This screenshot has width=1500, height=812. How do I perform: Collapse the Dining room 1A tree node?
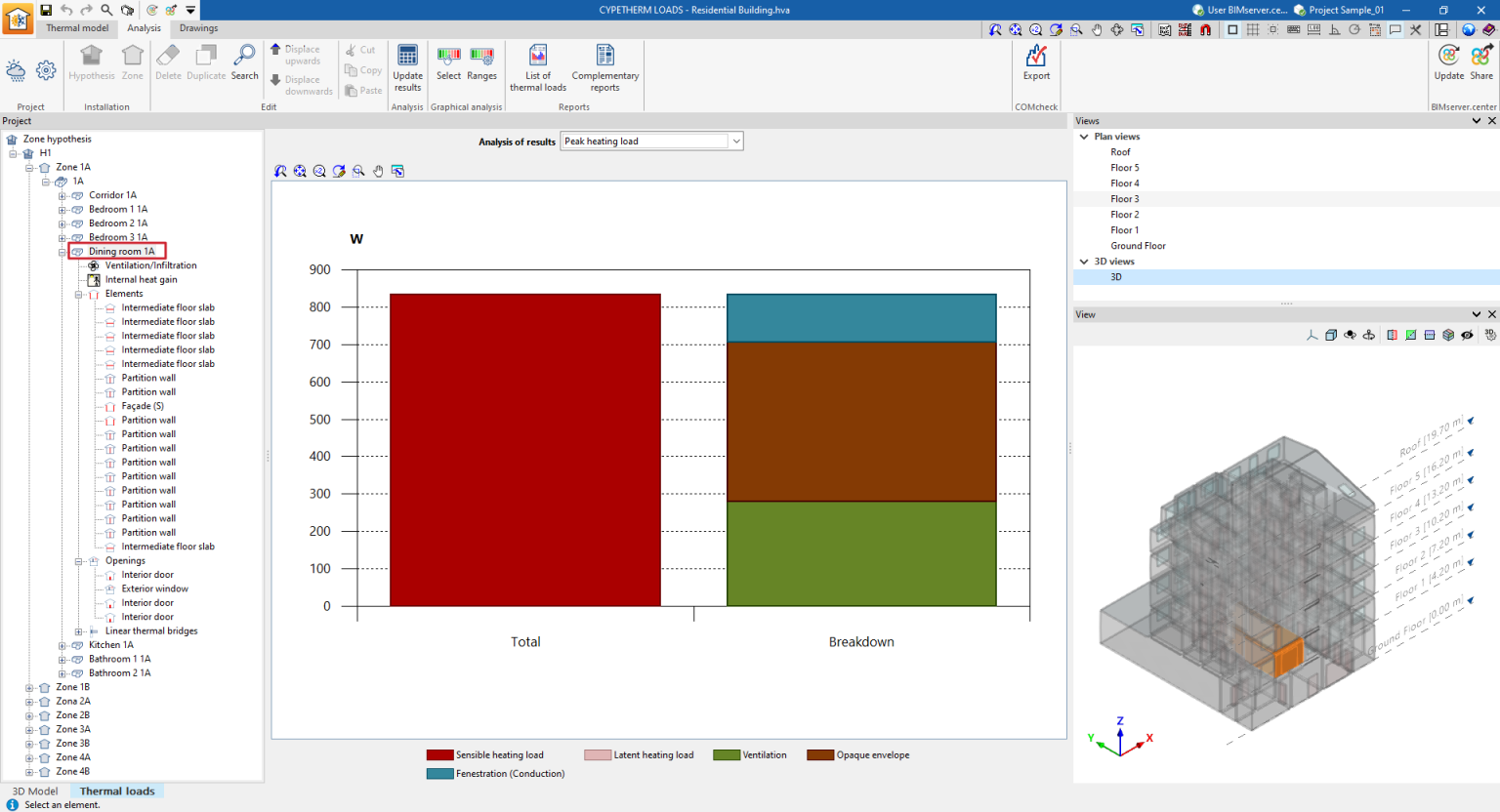tap(61, 251)
